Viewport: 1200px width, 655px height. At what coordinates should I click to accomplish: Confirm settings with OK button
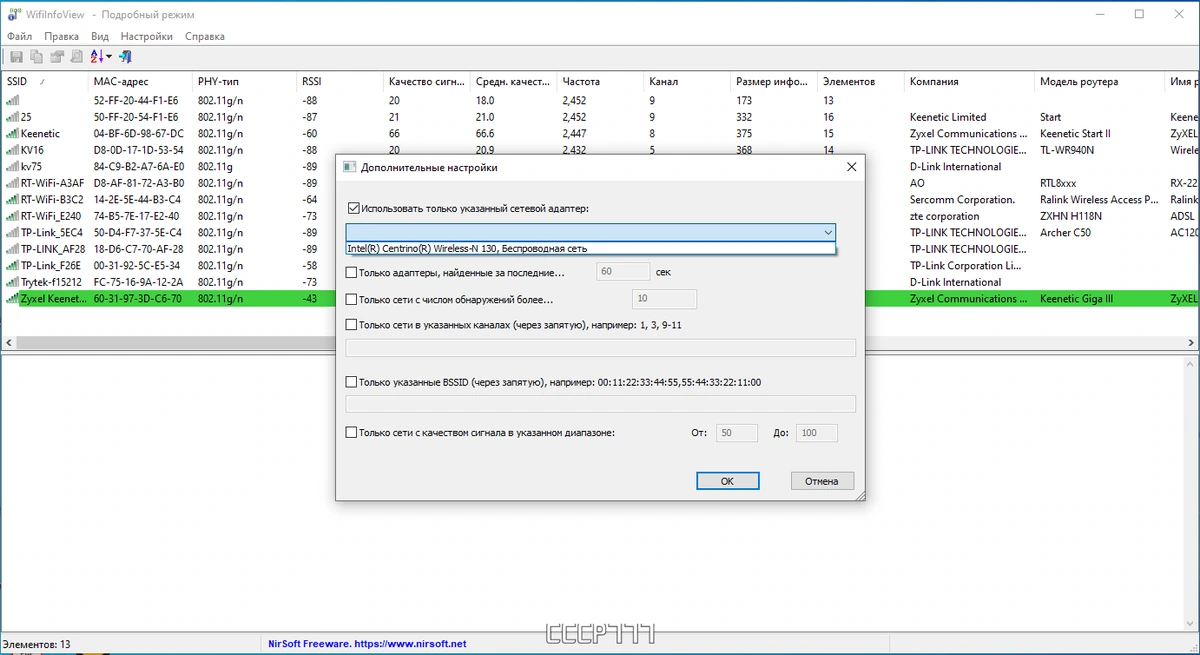pos(727,481)
